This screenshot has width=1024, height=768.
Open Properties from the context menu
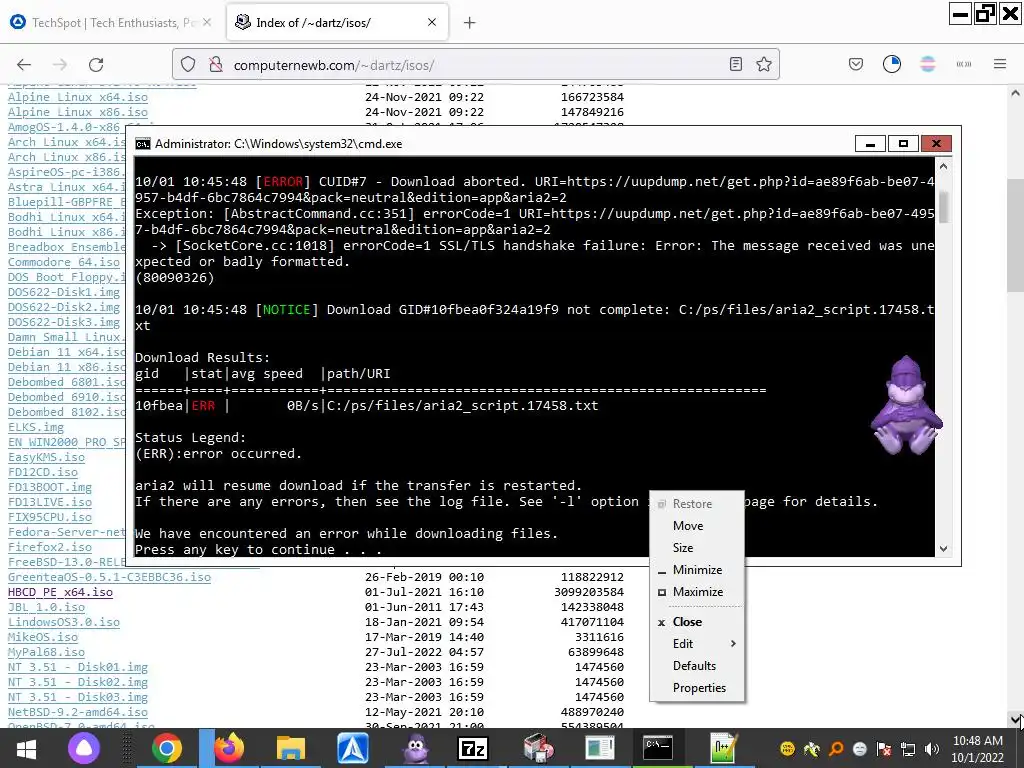point(699,688)
